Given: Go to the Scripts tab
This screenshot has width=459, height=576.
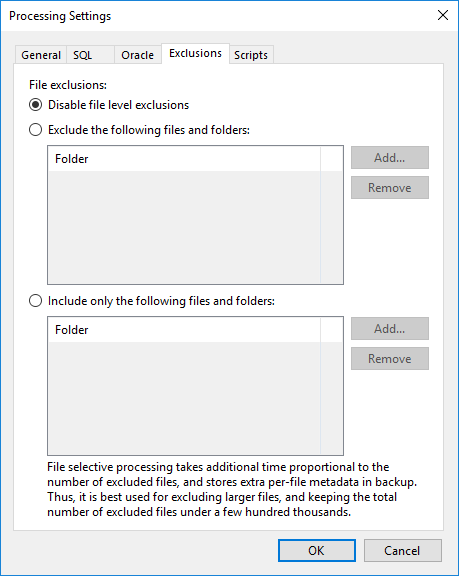Looking at the screenshot, I should tap(251, 55).
